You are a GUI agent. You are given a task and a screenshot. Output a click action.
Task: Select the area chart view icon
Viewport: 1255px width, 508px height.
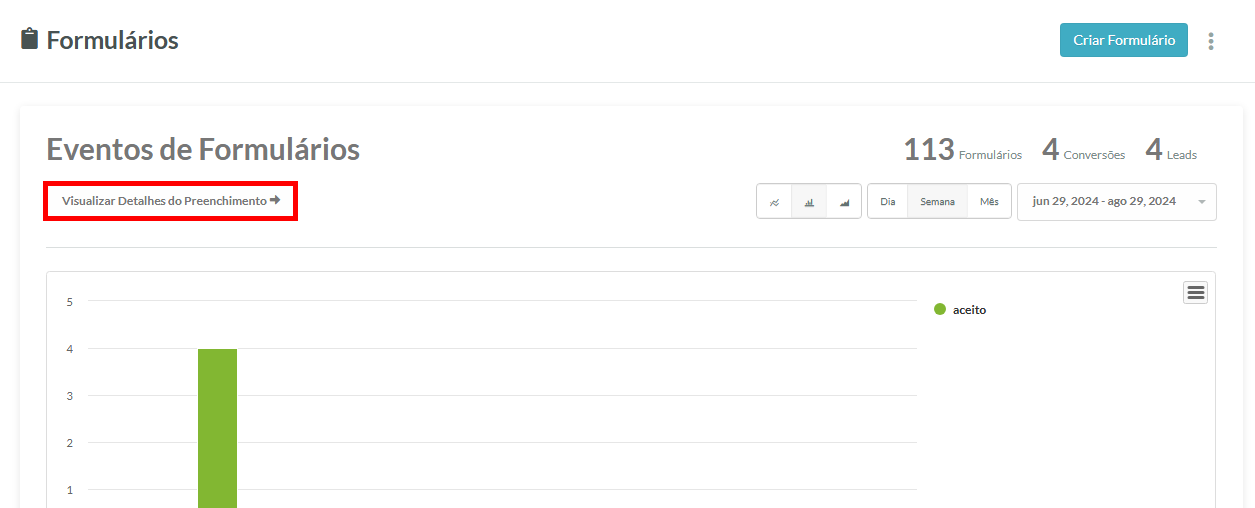(x=844, y=201)
